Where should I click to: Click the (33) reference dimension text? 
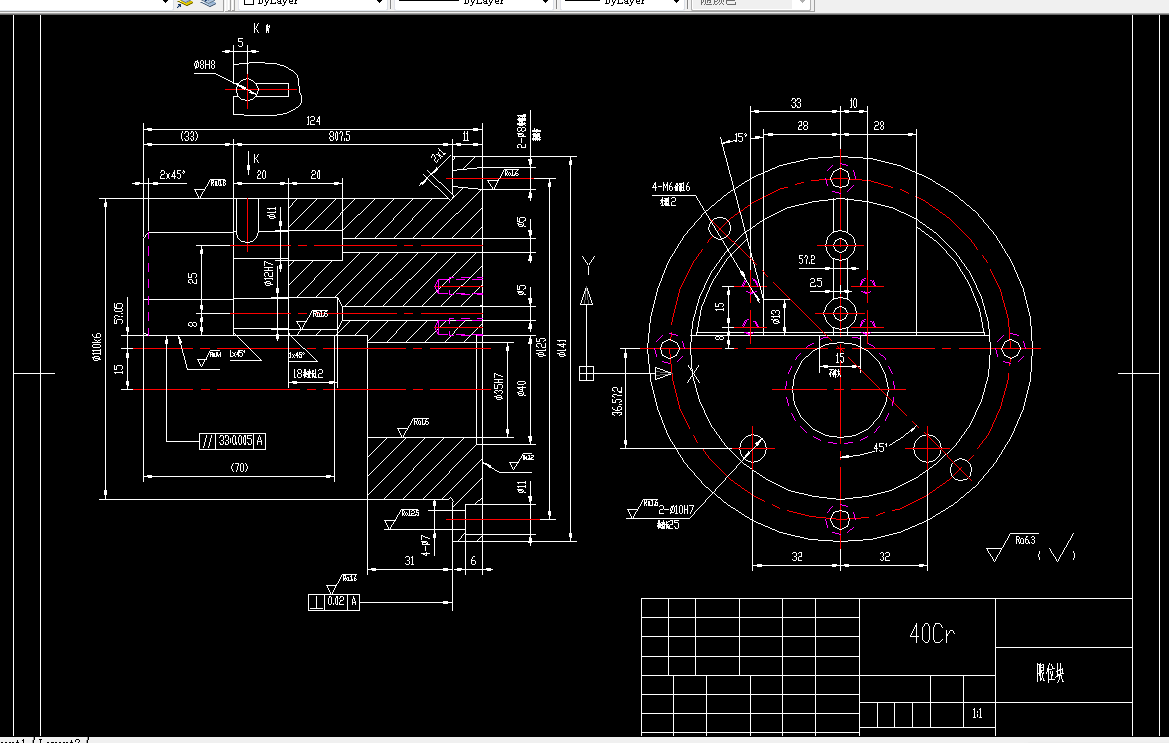tap(189, 136)
